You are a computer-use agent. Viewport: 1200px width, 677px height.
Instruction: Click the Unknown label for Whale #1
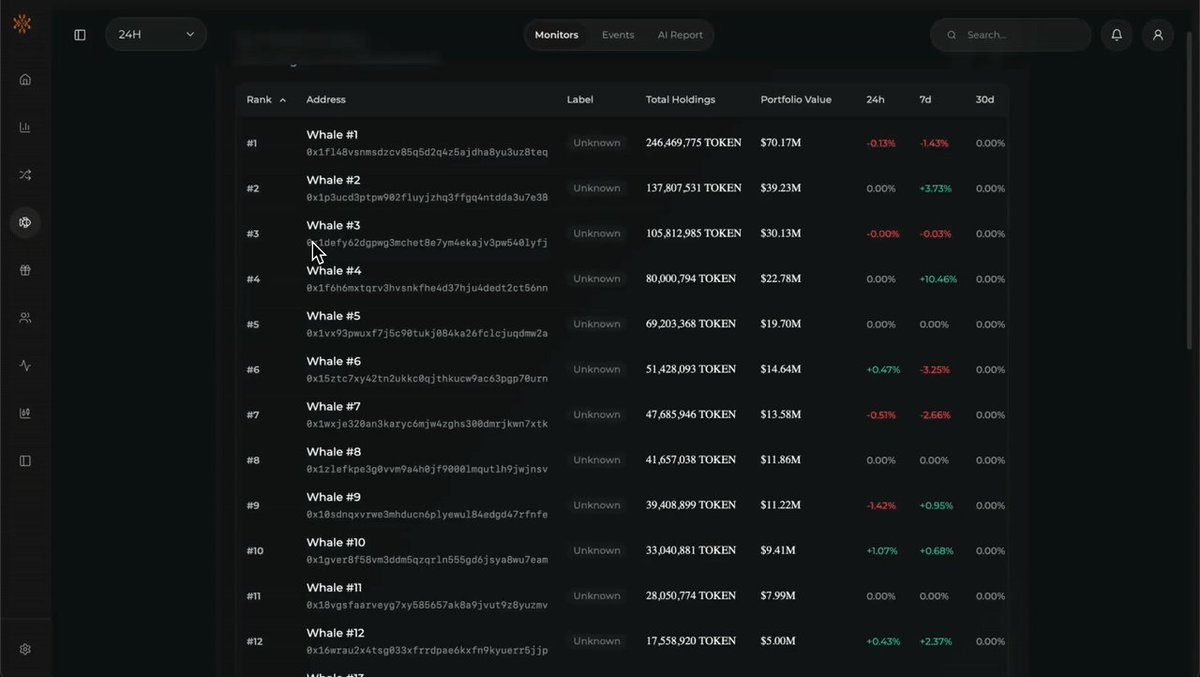(597, 143)
